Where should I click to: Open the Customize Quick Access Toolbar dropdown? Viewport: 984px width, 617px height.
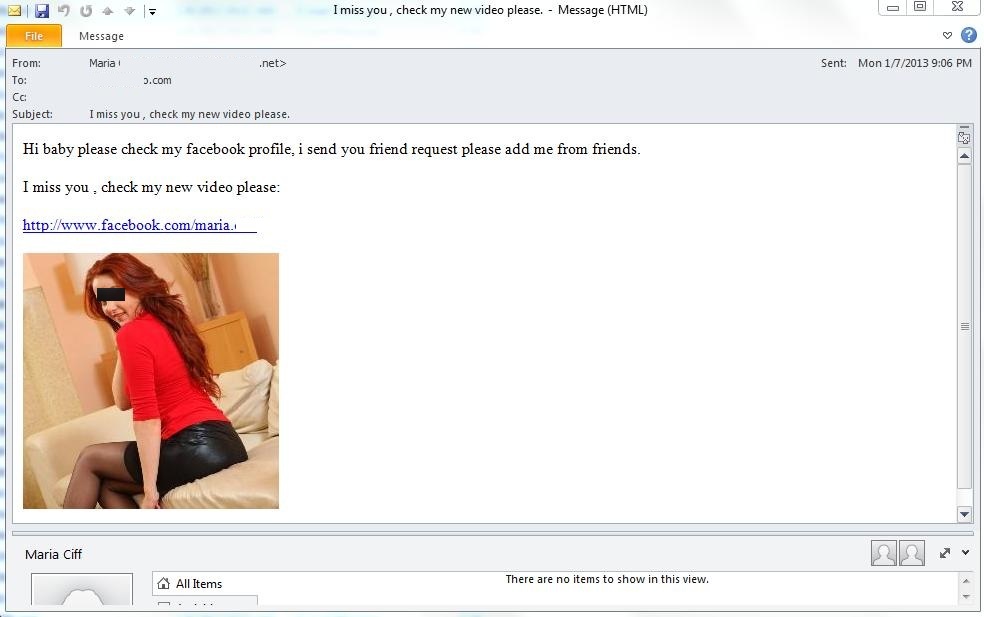click(x=152, y=11)
